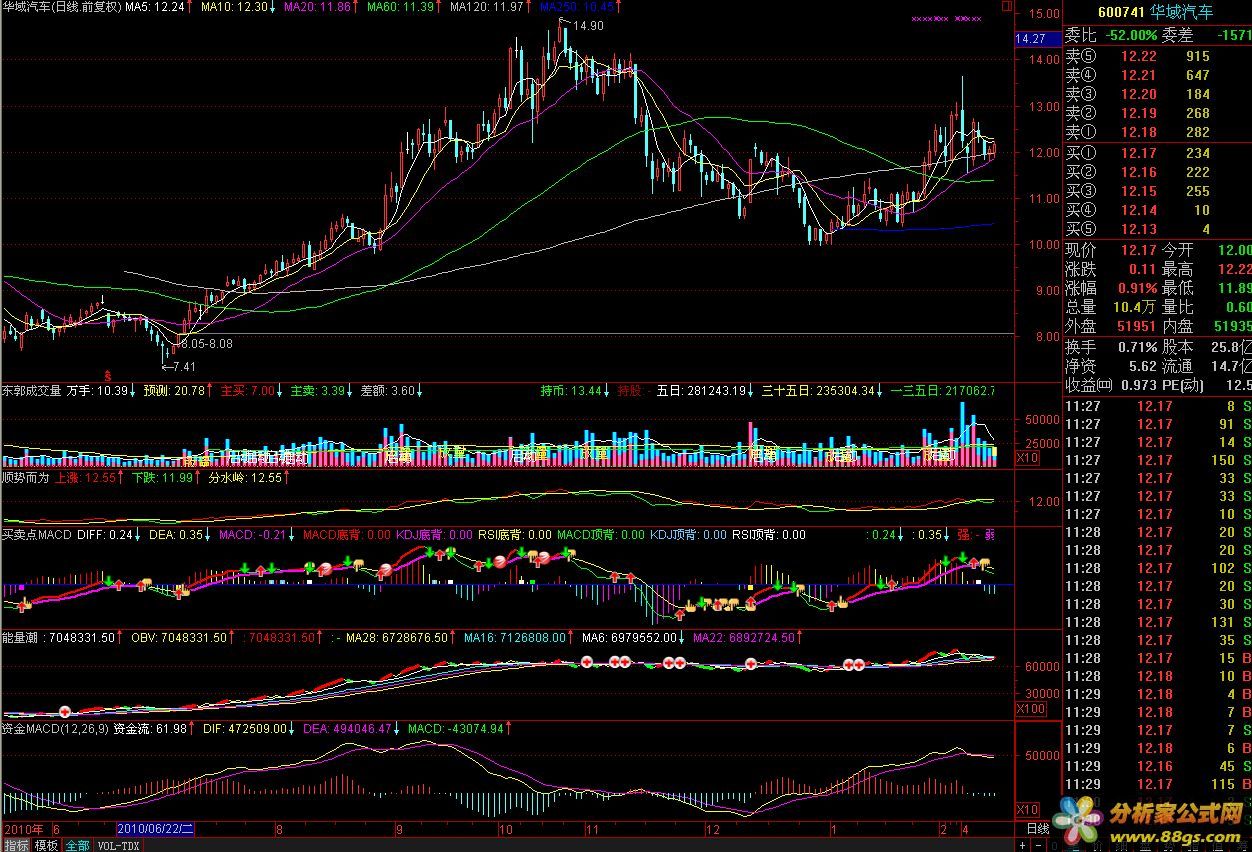Viewport: 1252px width, 852px height.
Task: Click the MACD底背: 0.00 reading
Action: coord(346,535)
